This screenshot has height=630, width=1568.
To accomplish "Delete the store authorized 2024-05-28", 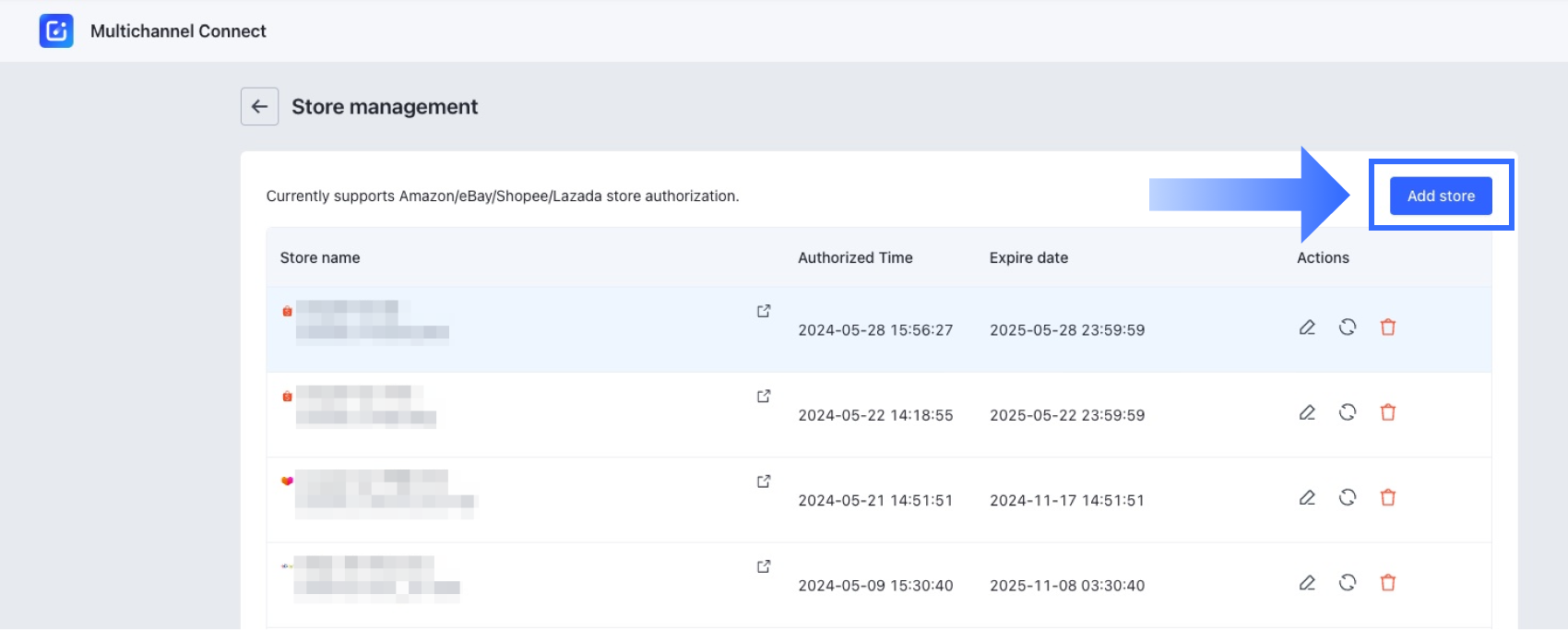I will (x=1387, y=327).
